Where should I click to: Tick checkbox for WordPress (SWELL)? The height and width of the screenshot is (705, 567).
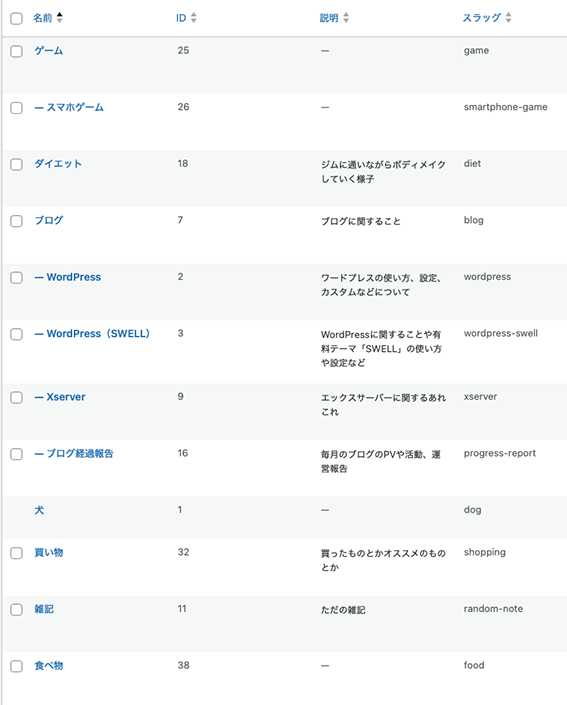[x=17, y=334]
